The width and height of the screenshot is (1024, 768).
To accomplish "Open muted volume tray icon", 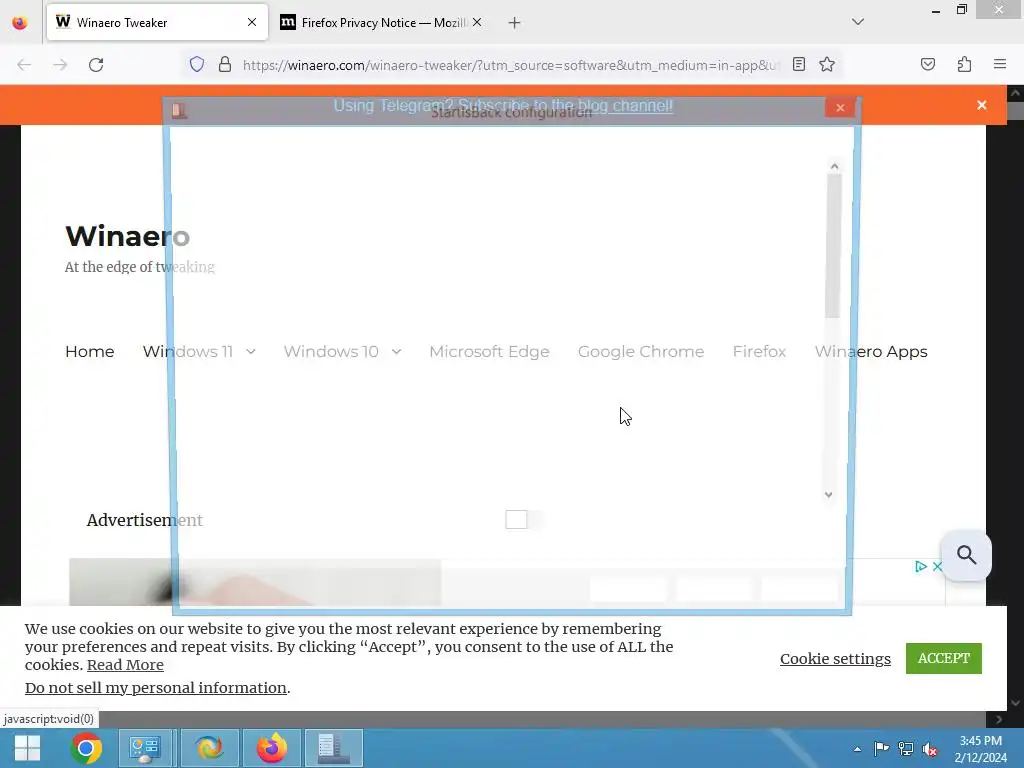I will pos(930,749).
